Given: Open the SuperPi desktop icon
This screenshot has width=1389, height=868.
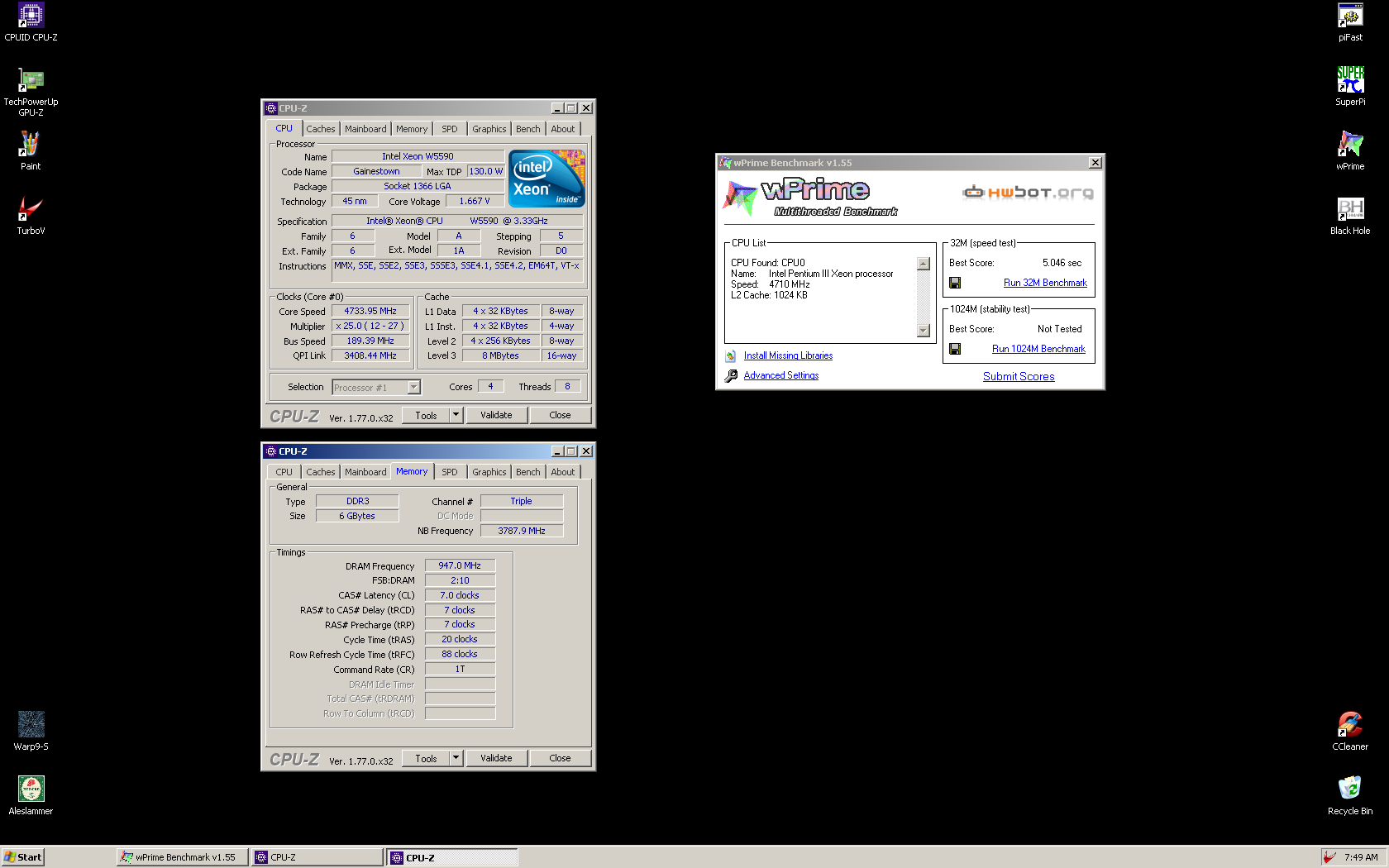Looking at the screenshot, I should pos(1350,87).
